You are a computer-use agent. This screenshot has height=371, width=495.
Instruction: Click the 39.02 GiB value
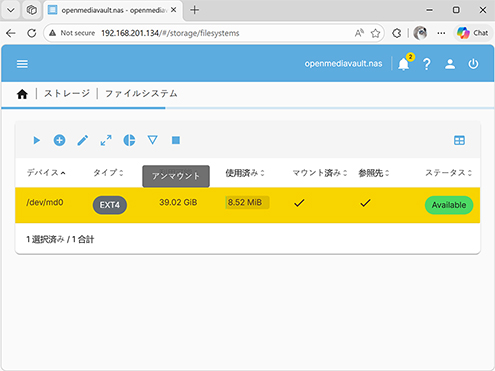coord(178,202)
